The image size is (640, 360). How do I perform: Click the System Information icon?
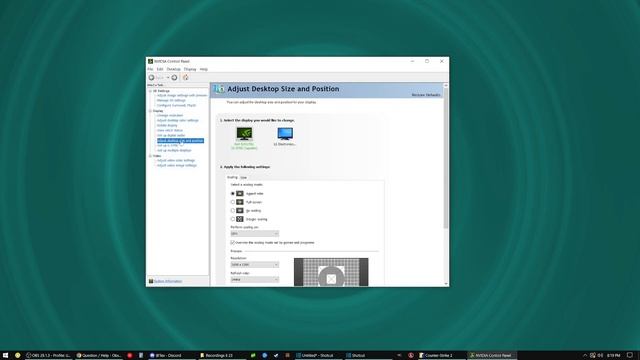pyautogui.click(x=151, y=281)
